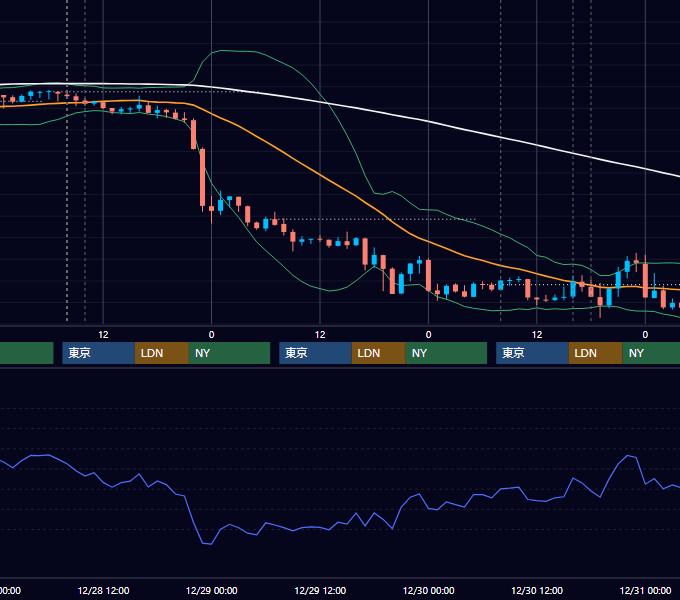Click the first LDN session block
Image resolution: width=680 pixels, height=600 pixels.
pyautogui.click(x=162, y=353)
